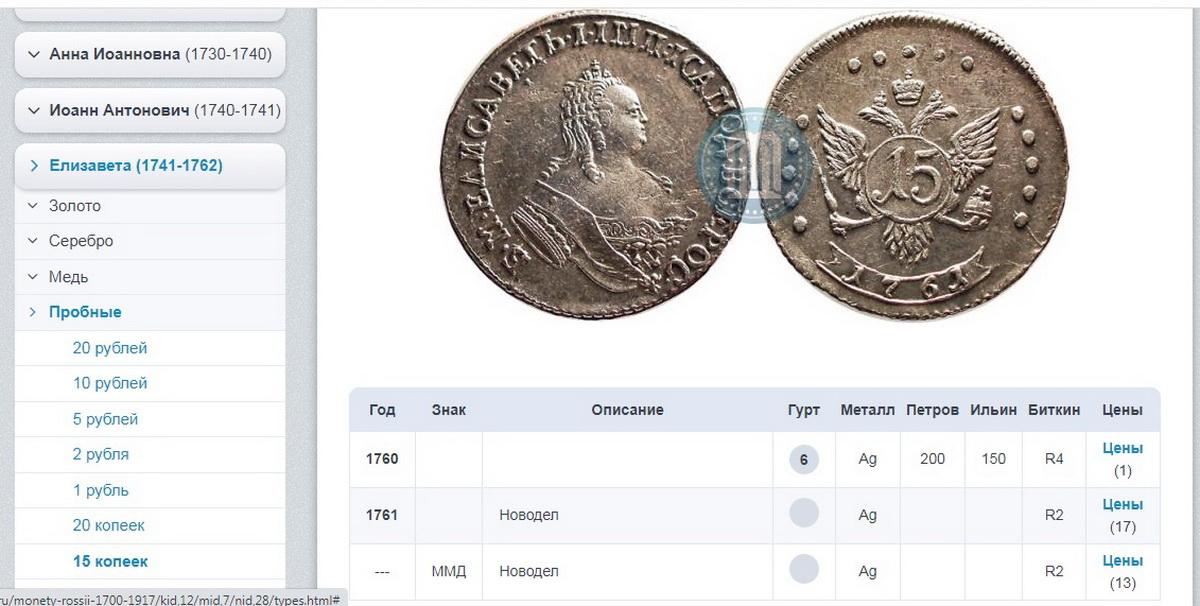Expand the Анна Иоанновна chevron
The width and height of the screenshot is (1200, 606).
pyautogui.click(x=35, y=54)
